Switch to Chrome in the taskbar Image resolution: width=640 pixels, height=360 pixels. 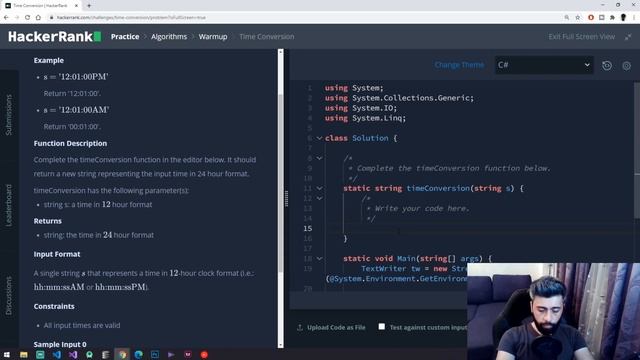click(122, 355)
